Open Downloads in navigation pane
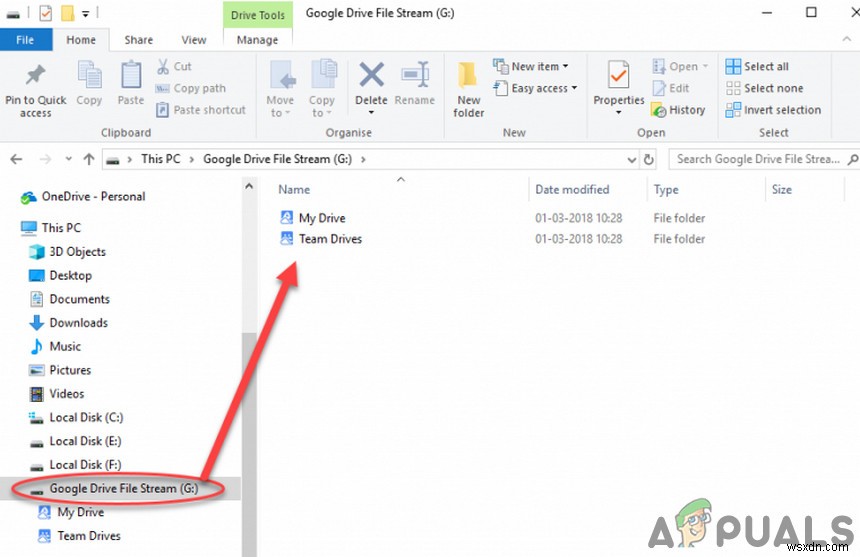This screenshot has height=557, width=860. coord(68,322)
